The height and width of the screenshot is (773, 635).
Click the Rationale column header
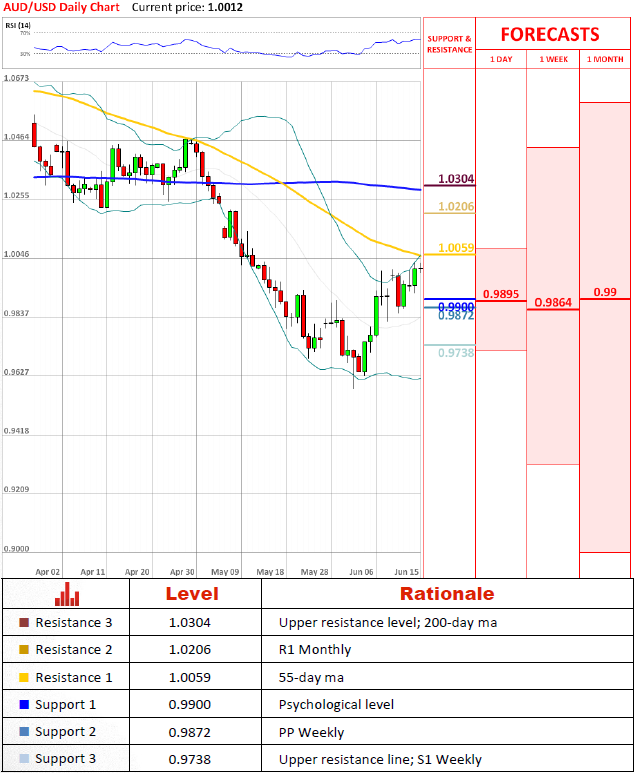(447, 594)
